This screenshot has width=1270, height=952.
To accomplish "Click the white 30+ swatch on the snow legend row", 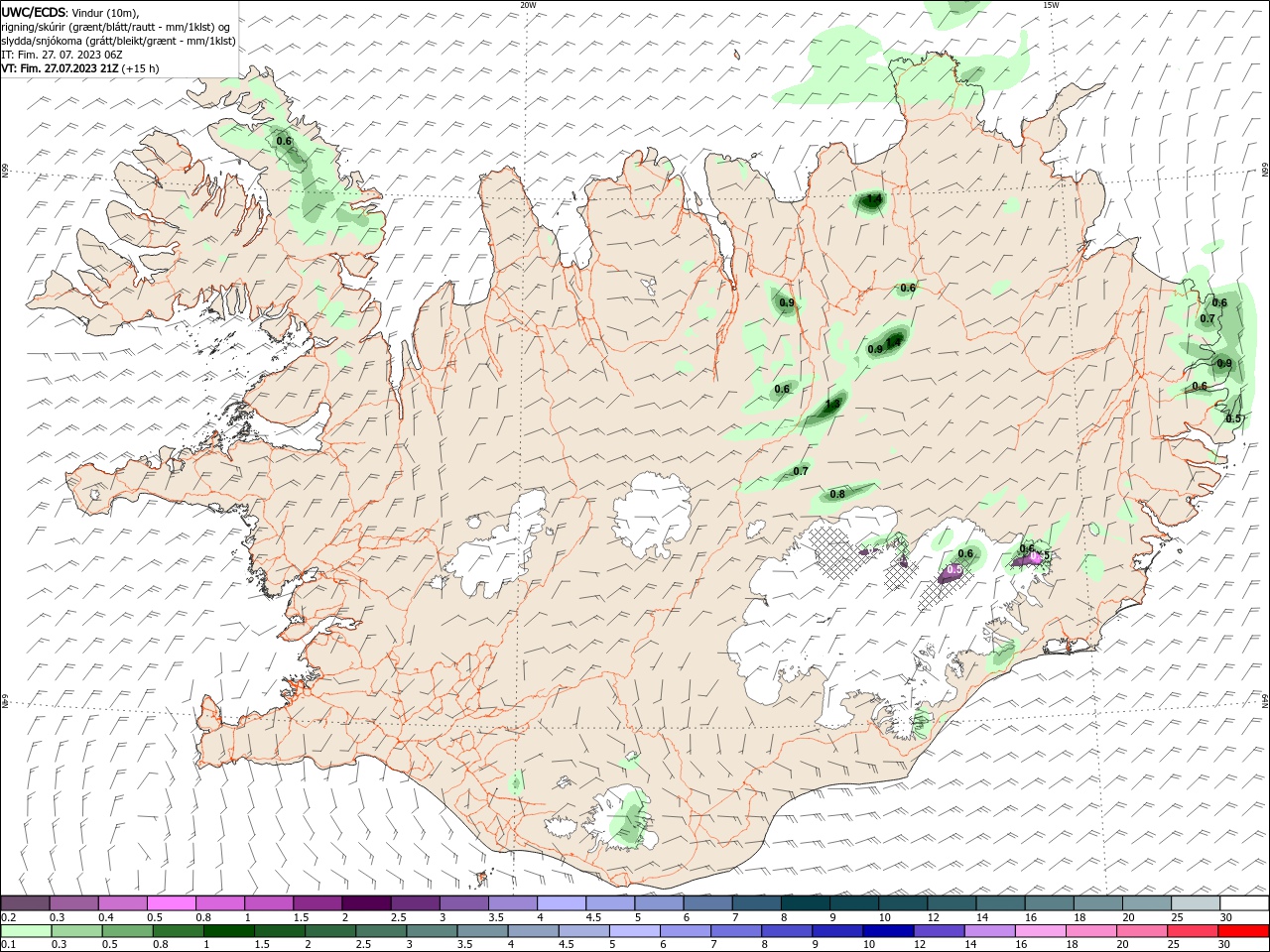I will tap(1243, 903).
